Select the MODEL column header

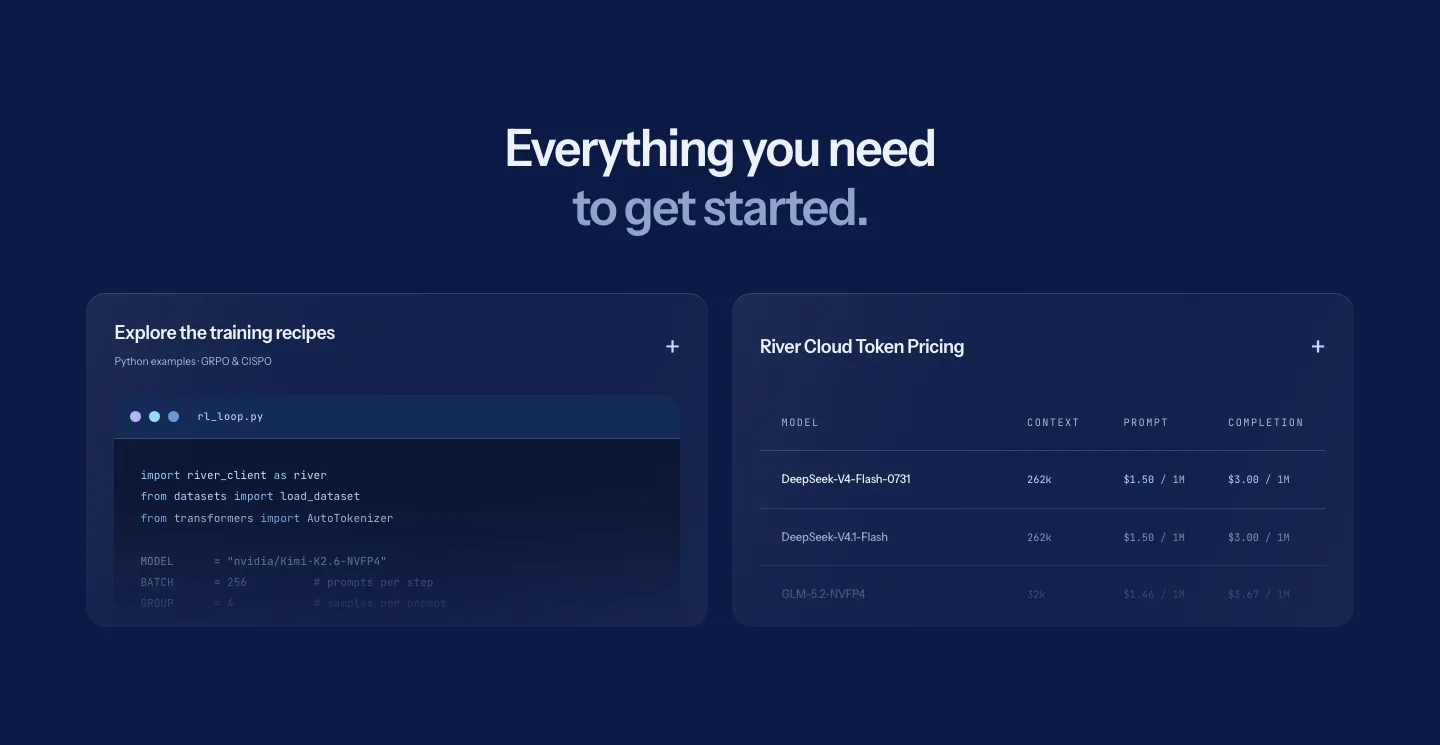[x=800, y=423]
